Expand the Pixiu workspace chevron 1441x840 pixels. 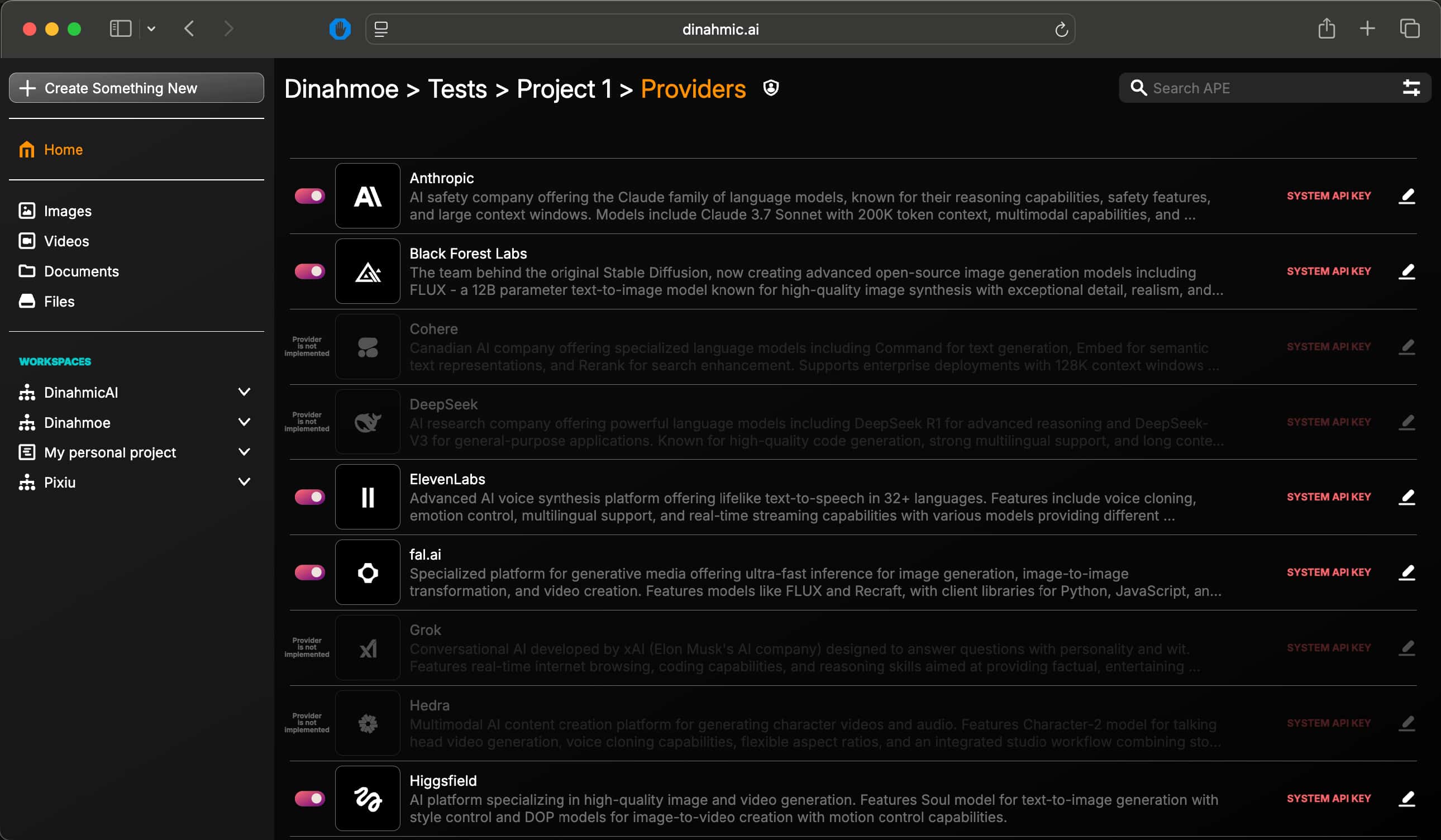pos(244,482)
